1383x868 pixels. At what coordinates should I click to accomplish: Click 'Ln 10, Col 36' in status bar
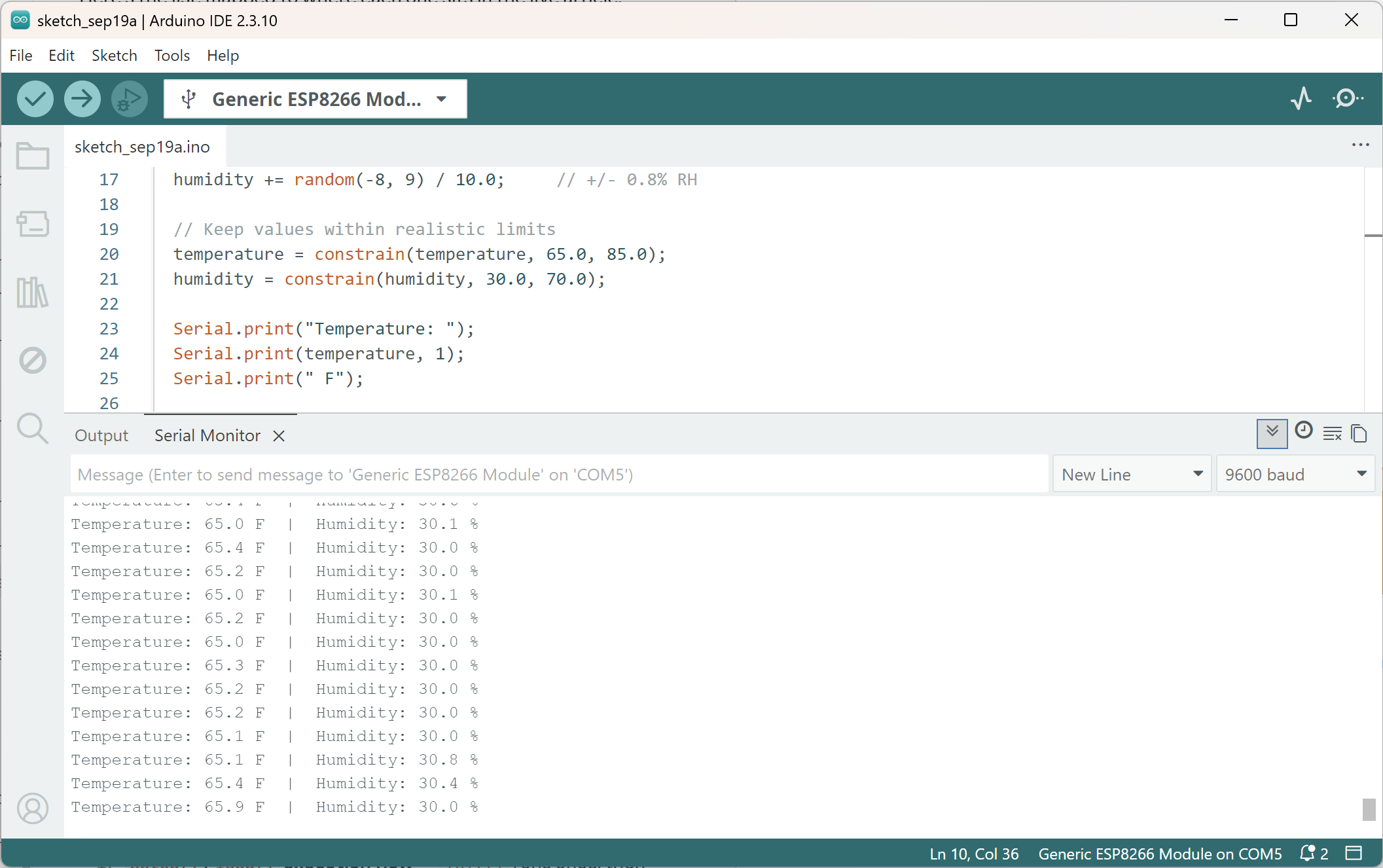(x=974, y=854)
